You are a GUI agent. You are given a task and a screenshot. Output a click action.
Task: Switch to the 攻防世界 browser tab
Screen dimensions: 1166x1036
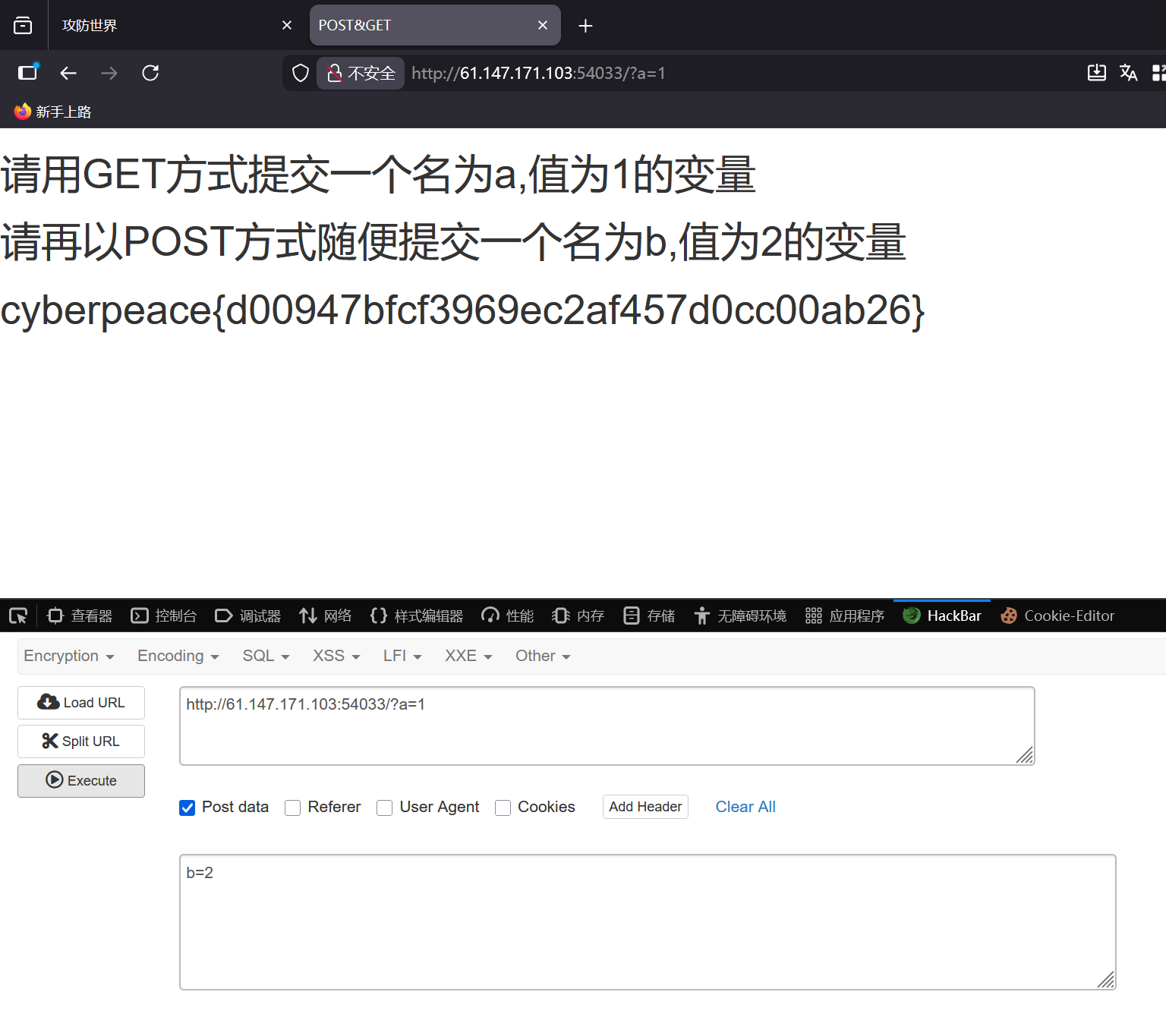tap(89, 25)
